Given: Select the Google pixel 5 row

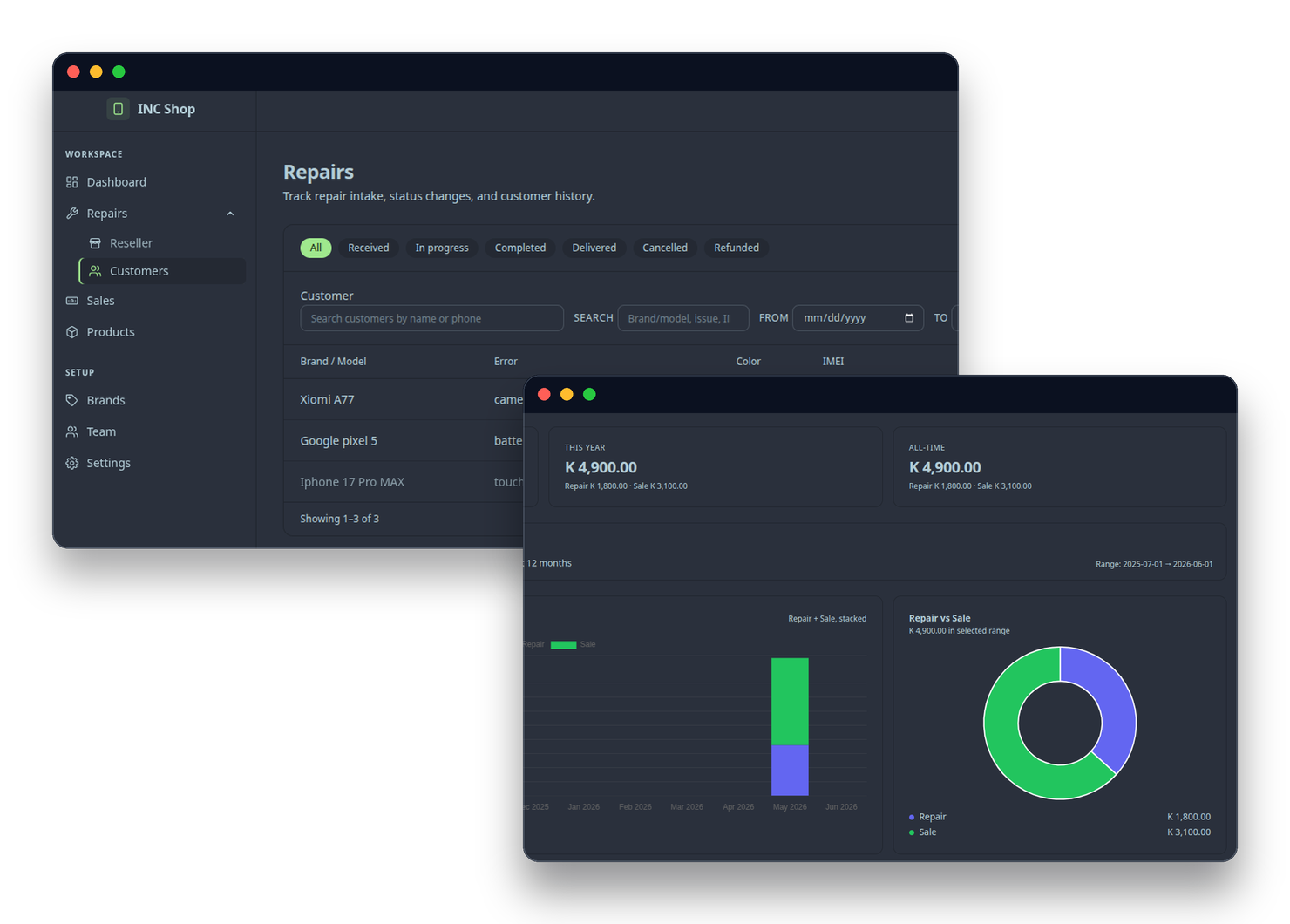Looking at the screenshot, I should [x=404, y=441].
